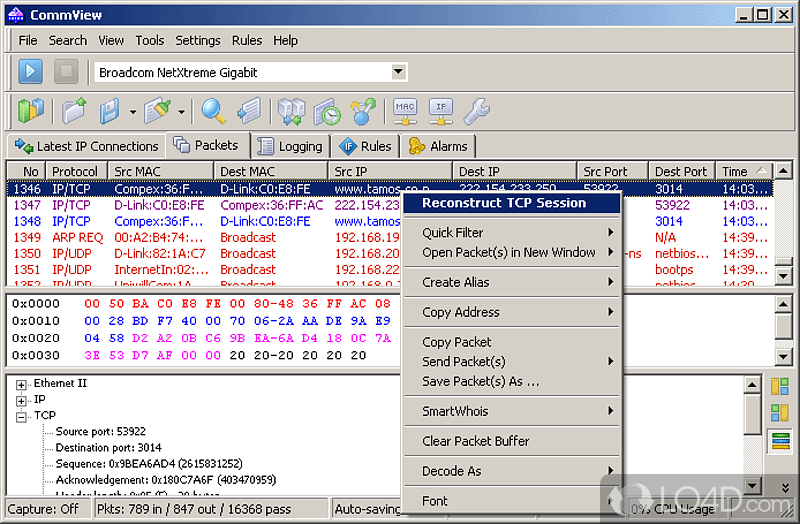Image resolution: width=800 pixels, height=524 pixels.
Task: Click the broom clear-buffer icon
Action: pyautogui.click(x=158, y=110)
